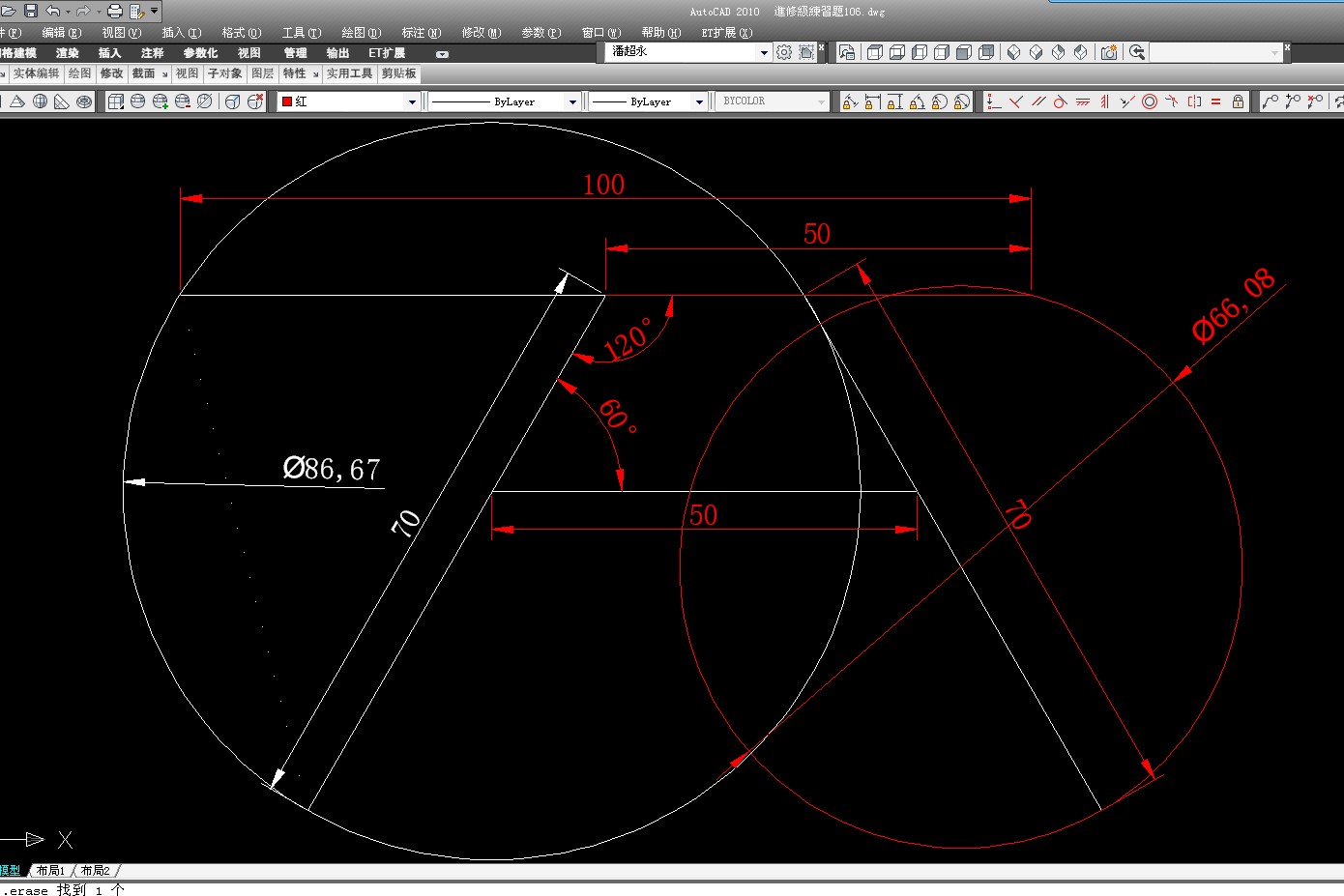Switch to the 输出 ribbon tab
Image resolution: width=1344 pixels, height=896 pixels.
337,53
